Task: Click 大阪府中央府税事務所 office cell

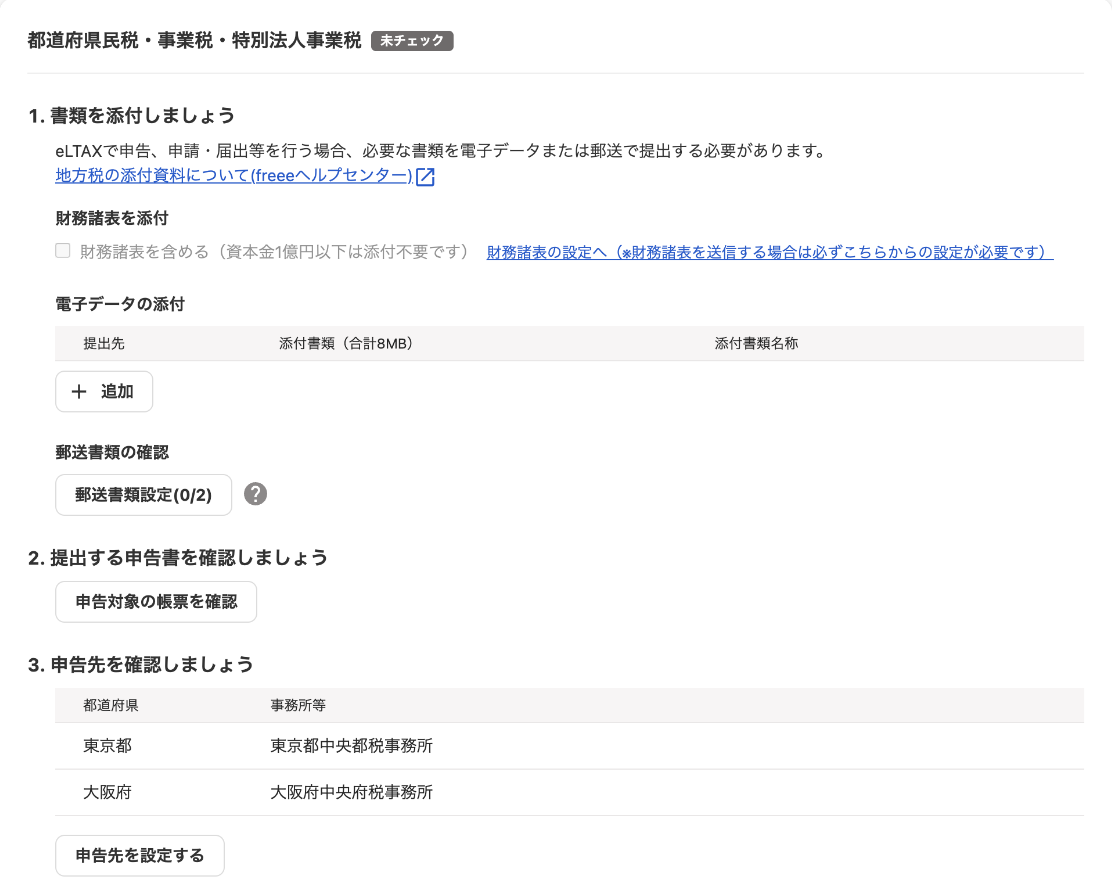Action: (x=352, y=793)
